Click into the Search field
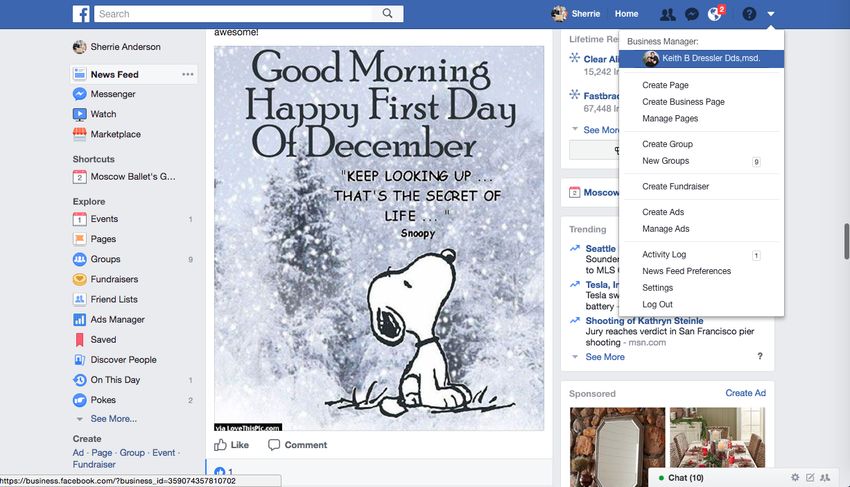 234,14
